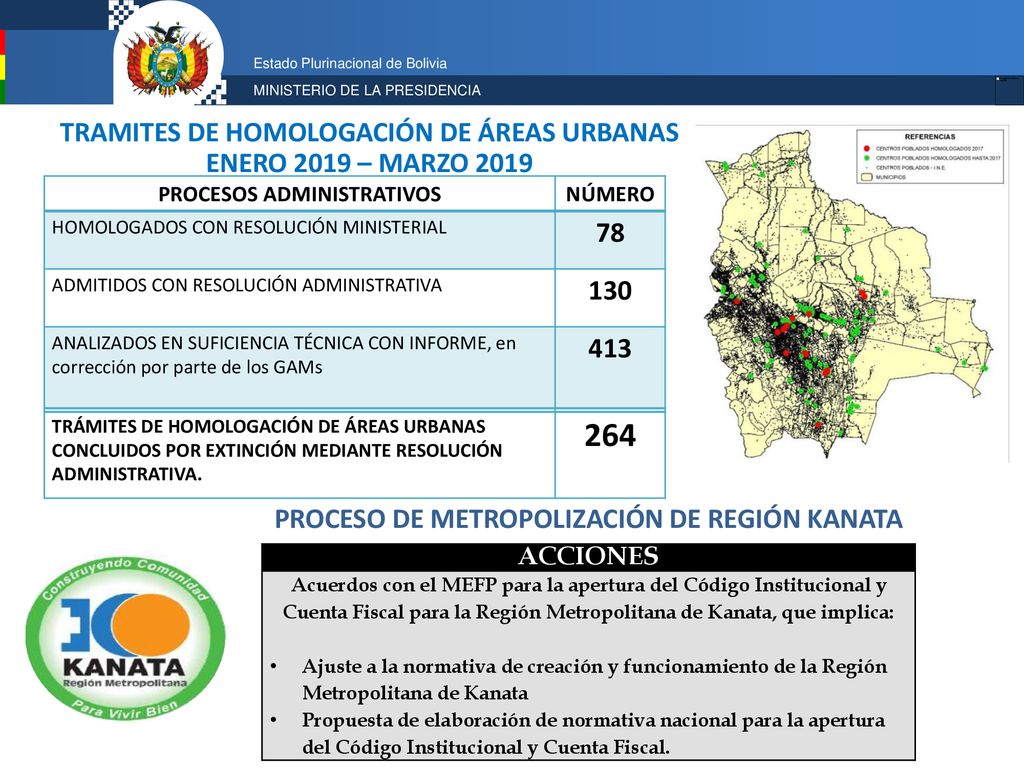The height and width of the screenshot is (768, 1024).
Task: Click the Kanata Región Metropolitana logo
Action: point(125,639)
